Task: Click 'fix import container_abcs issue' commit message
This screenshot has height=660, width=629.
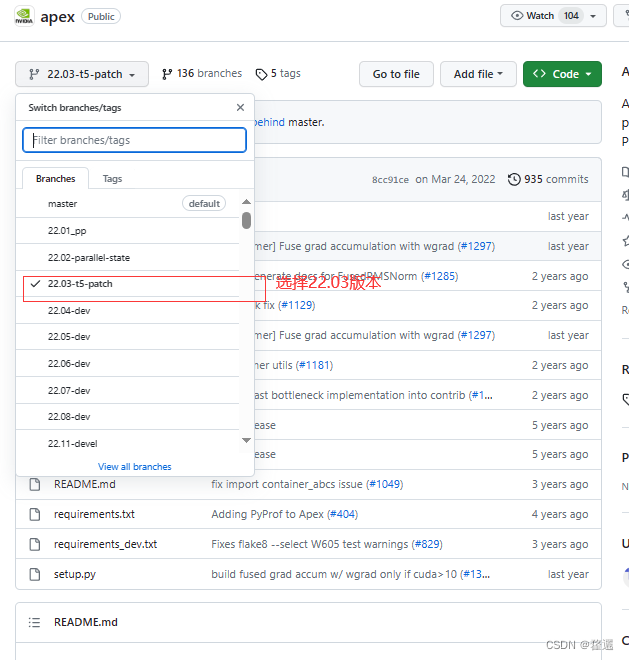Action: coord(287,484)
